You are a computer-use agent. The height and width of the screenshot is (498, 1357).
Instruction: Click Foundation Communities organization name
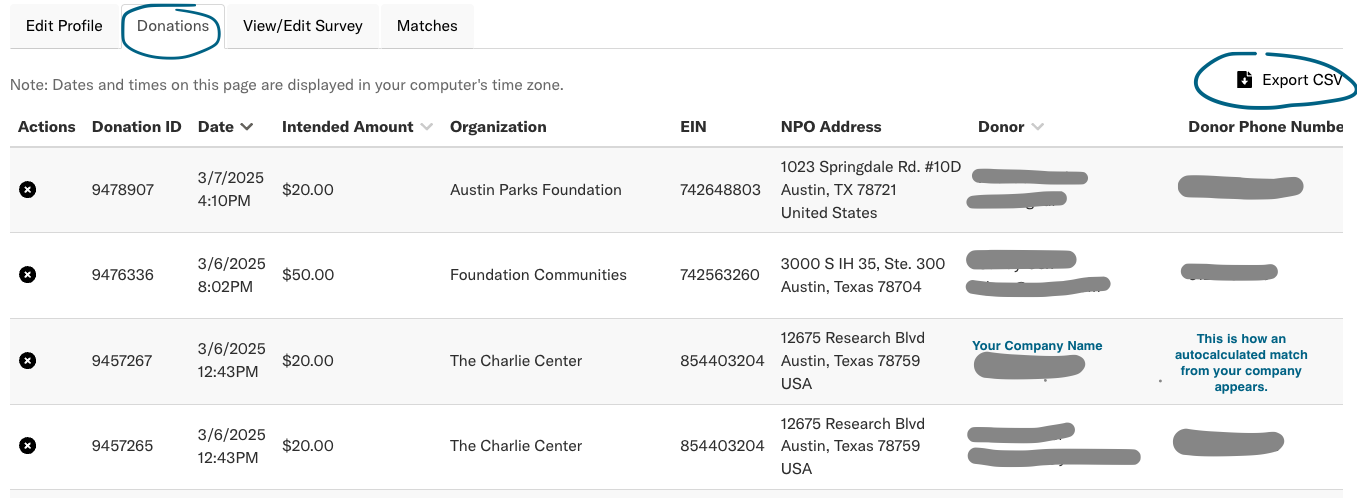538,275
